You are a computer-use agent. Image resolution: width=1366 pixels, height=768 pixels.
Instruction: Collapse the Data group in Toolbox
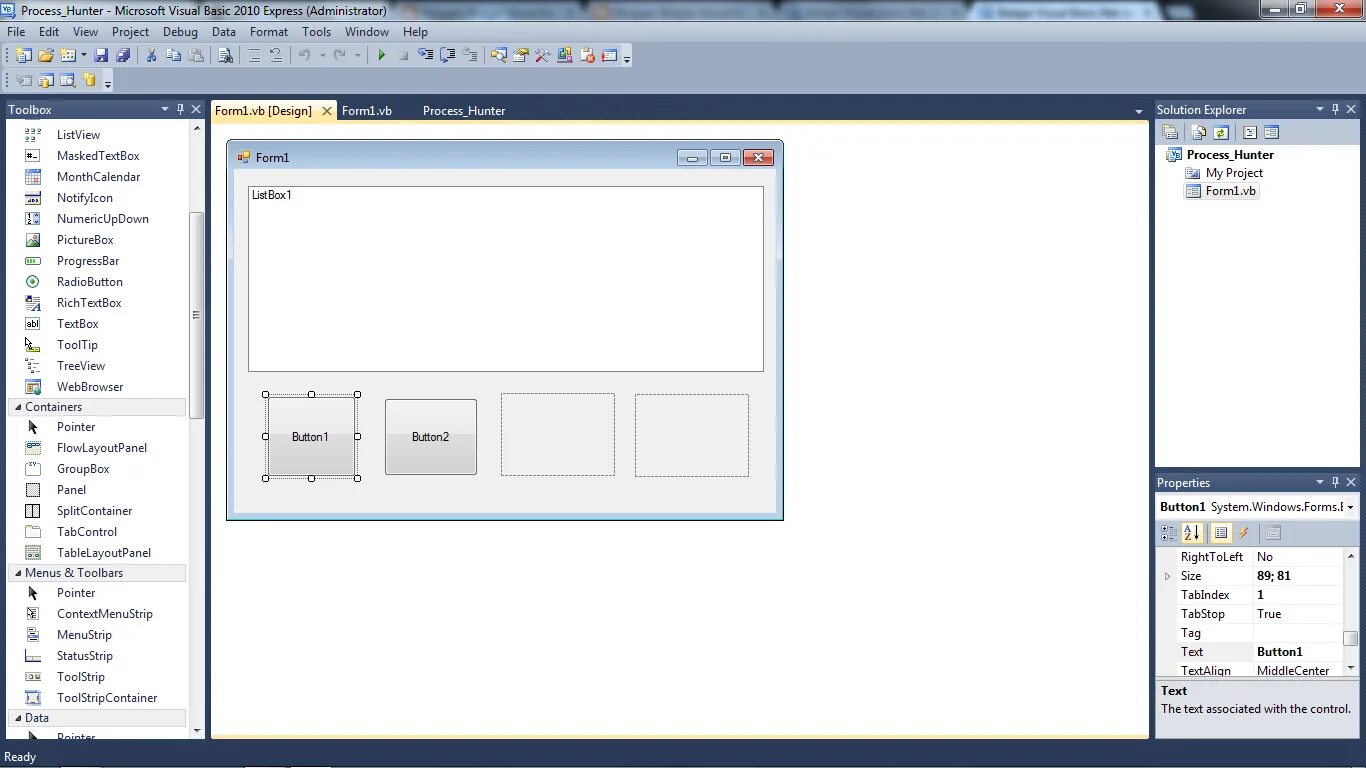click(18, 718)
